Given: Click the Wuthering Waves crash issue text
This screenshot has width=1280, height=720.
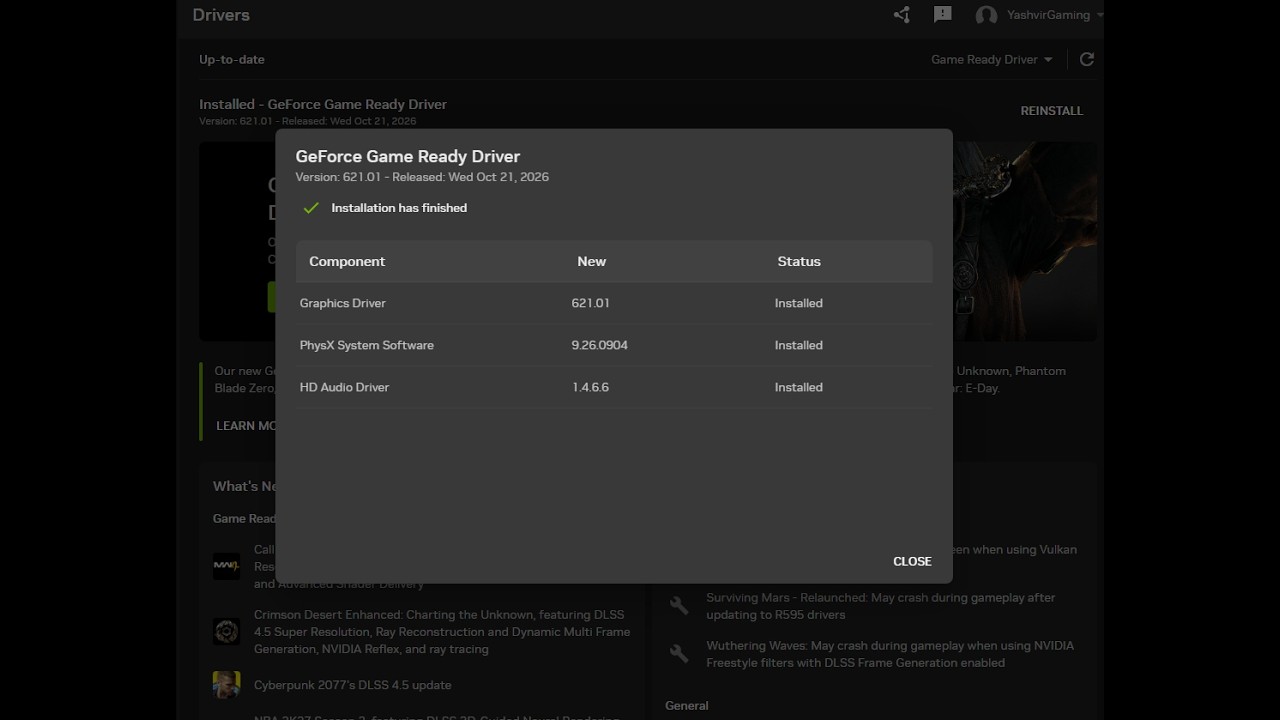Looking at the screenshot, I should [x=890, y=654].
